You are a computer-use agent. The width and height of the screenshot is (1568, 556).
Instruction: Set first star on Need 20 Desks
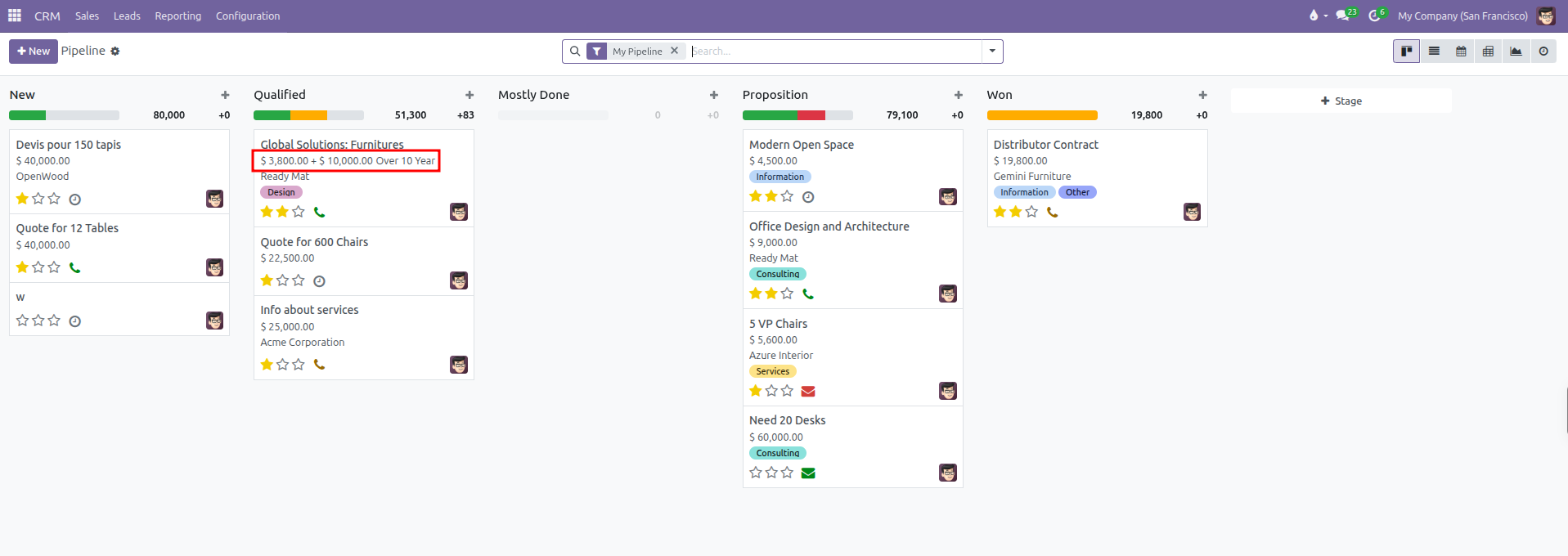(x=756, y=473)
